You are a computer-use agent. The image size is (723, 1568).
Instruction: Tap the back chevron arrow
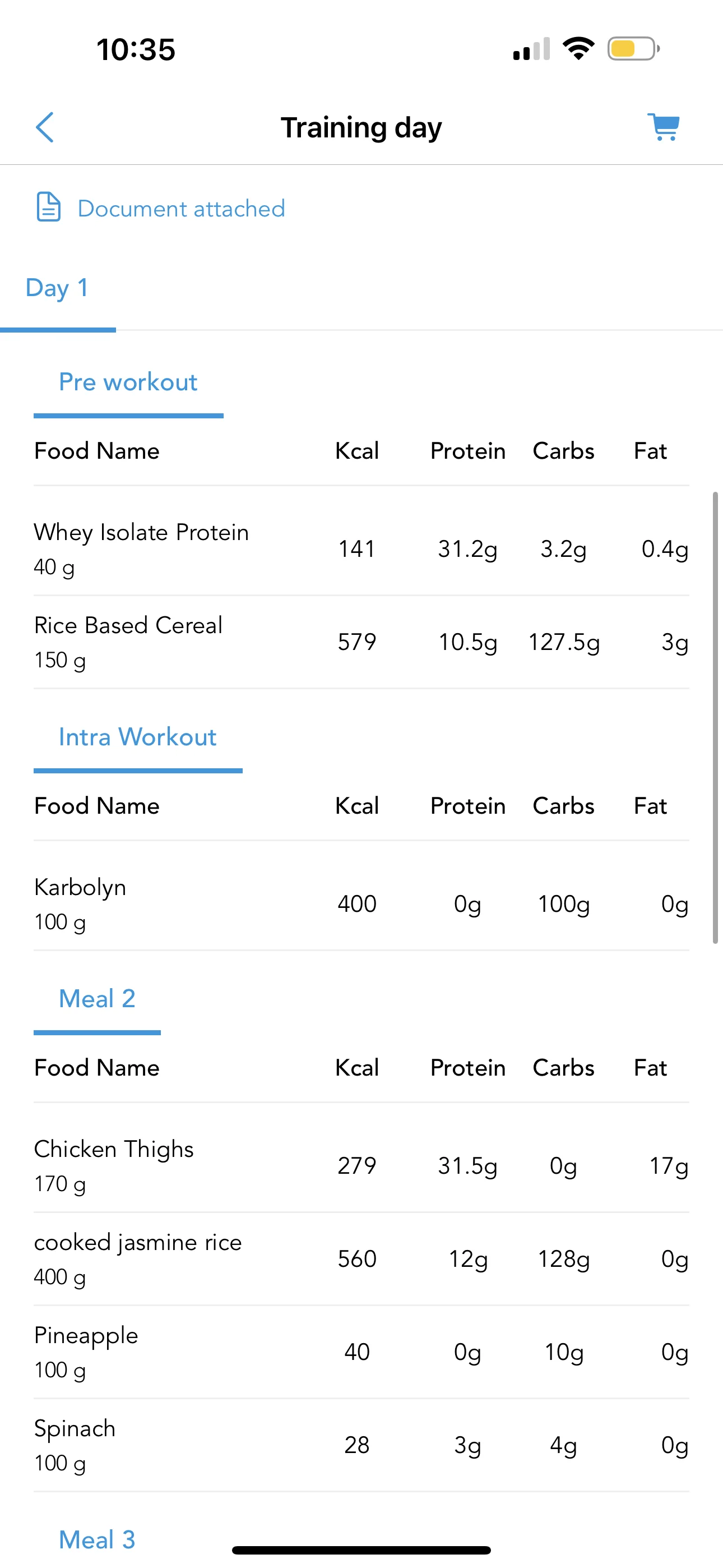(45, 127)
